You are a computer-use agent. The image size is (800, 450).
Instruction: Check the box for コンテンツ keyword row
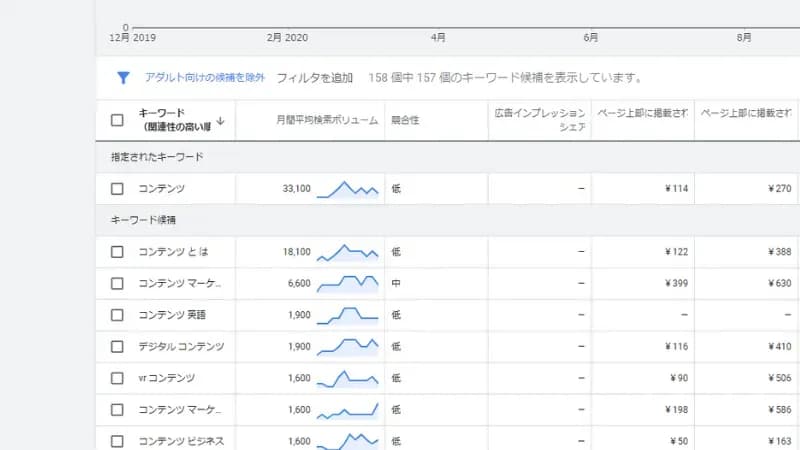tap(117, 189)
